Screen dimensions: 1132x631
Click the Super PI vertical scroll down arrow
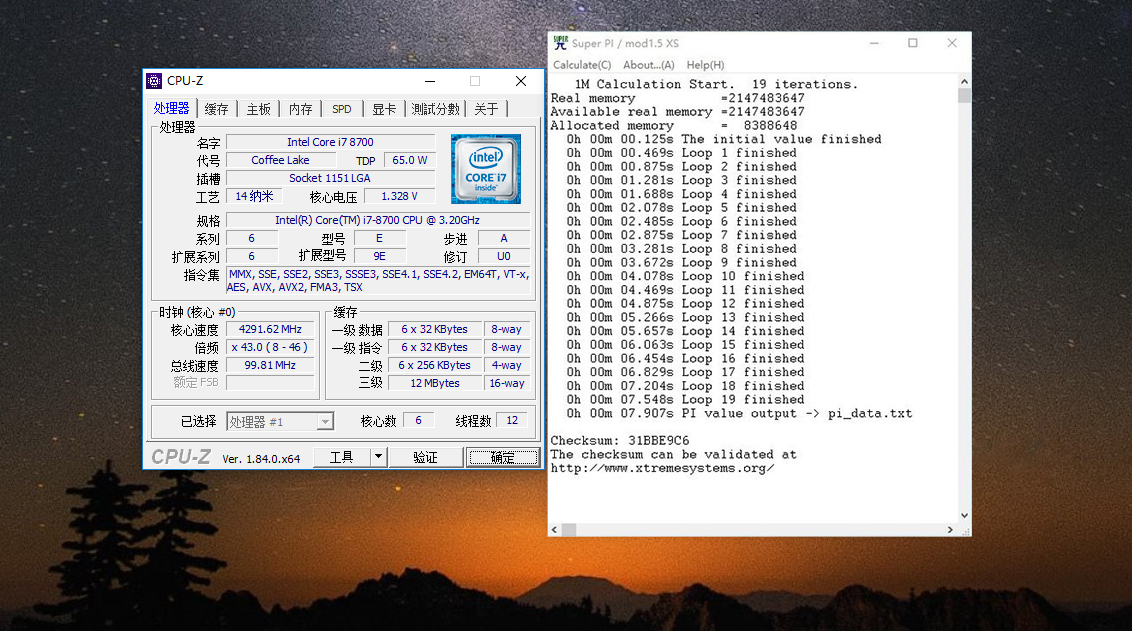click(x=965, y=515)
